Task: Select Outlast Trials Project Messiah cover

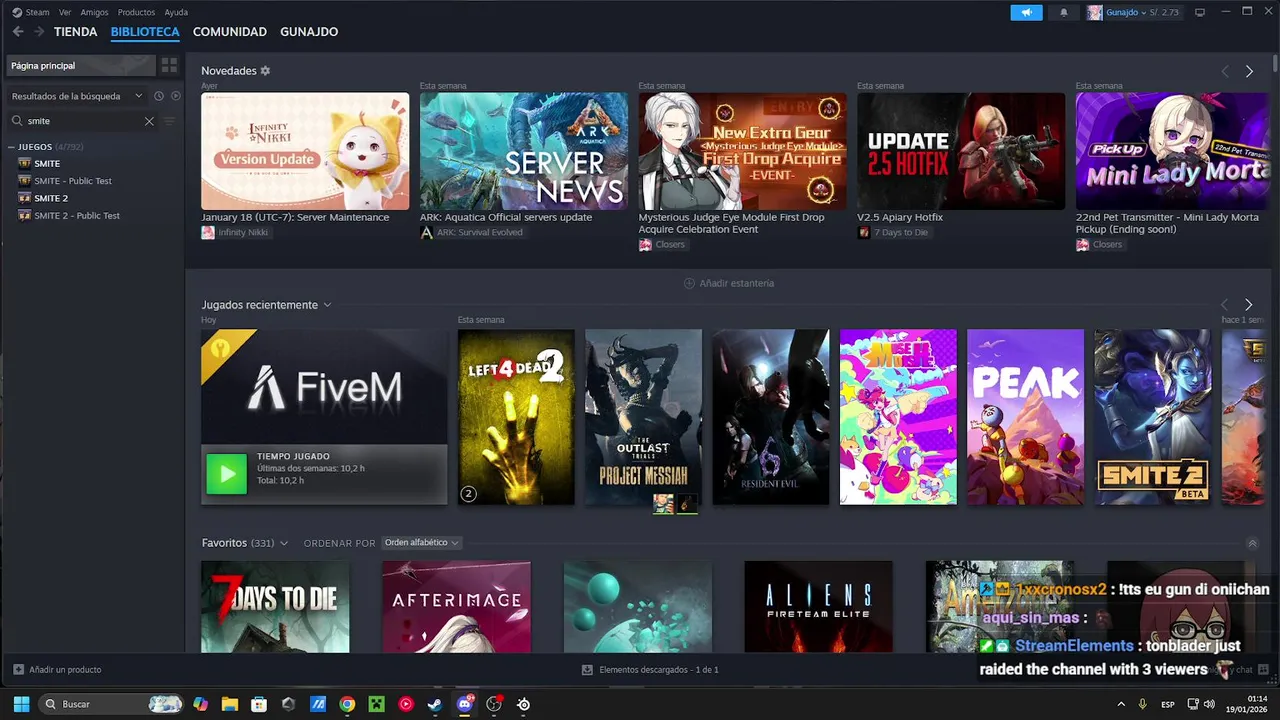Action: pos(643,417)
